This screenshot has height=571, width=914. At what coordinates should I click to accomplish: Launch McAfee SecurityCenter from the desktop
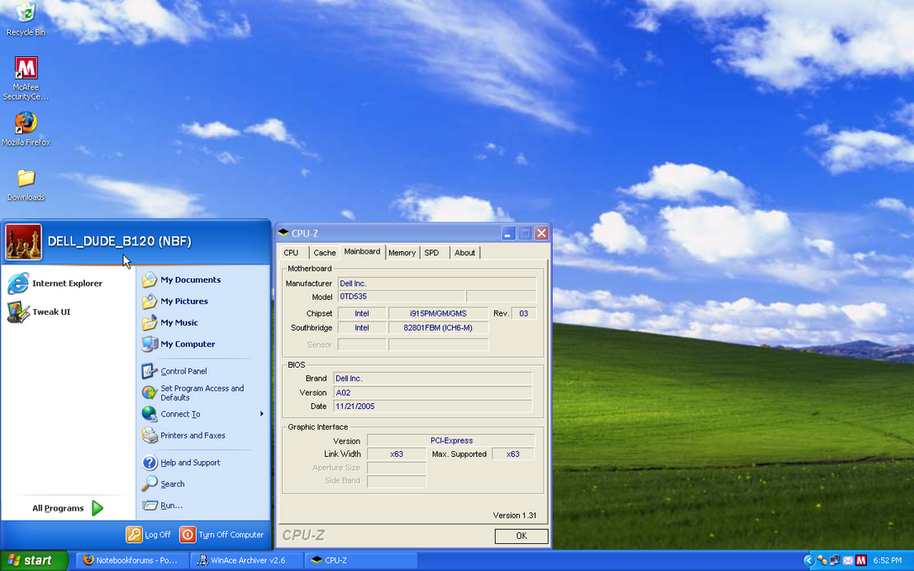tap(26, 78)
